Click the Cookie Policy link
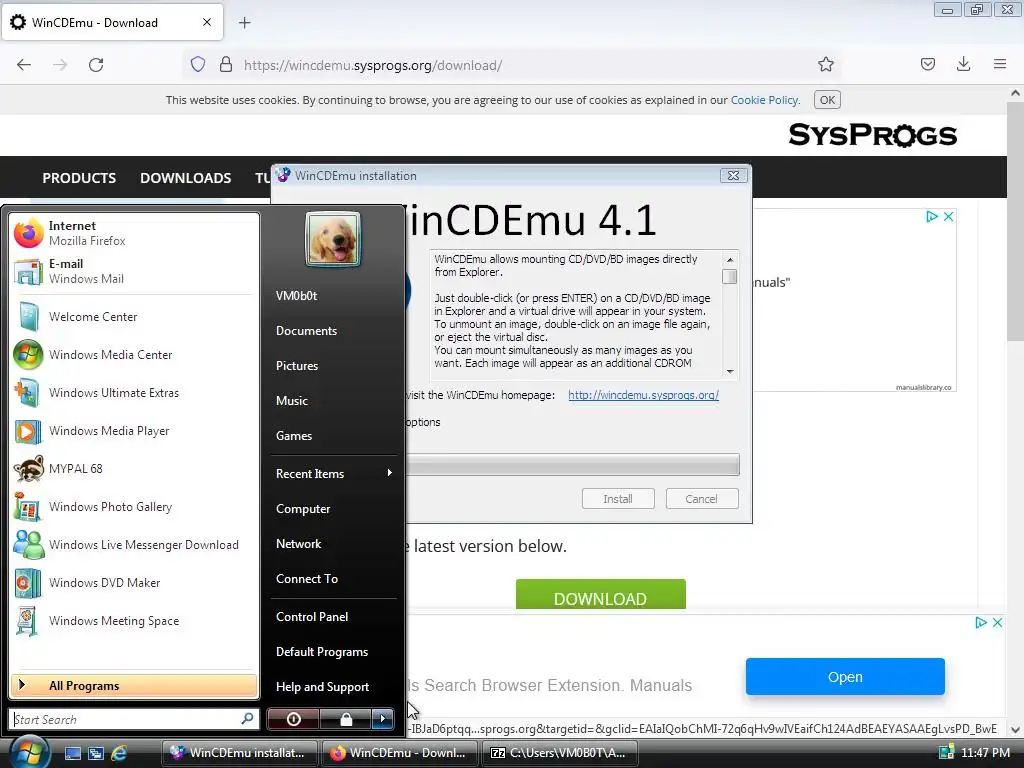Viewport: 1024px width, 768px height. pos(764,100)
